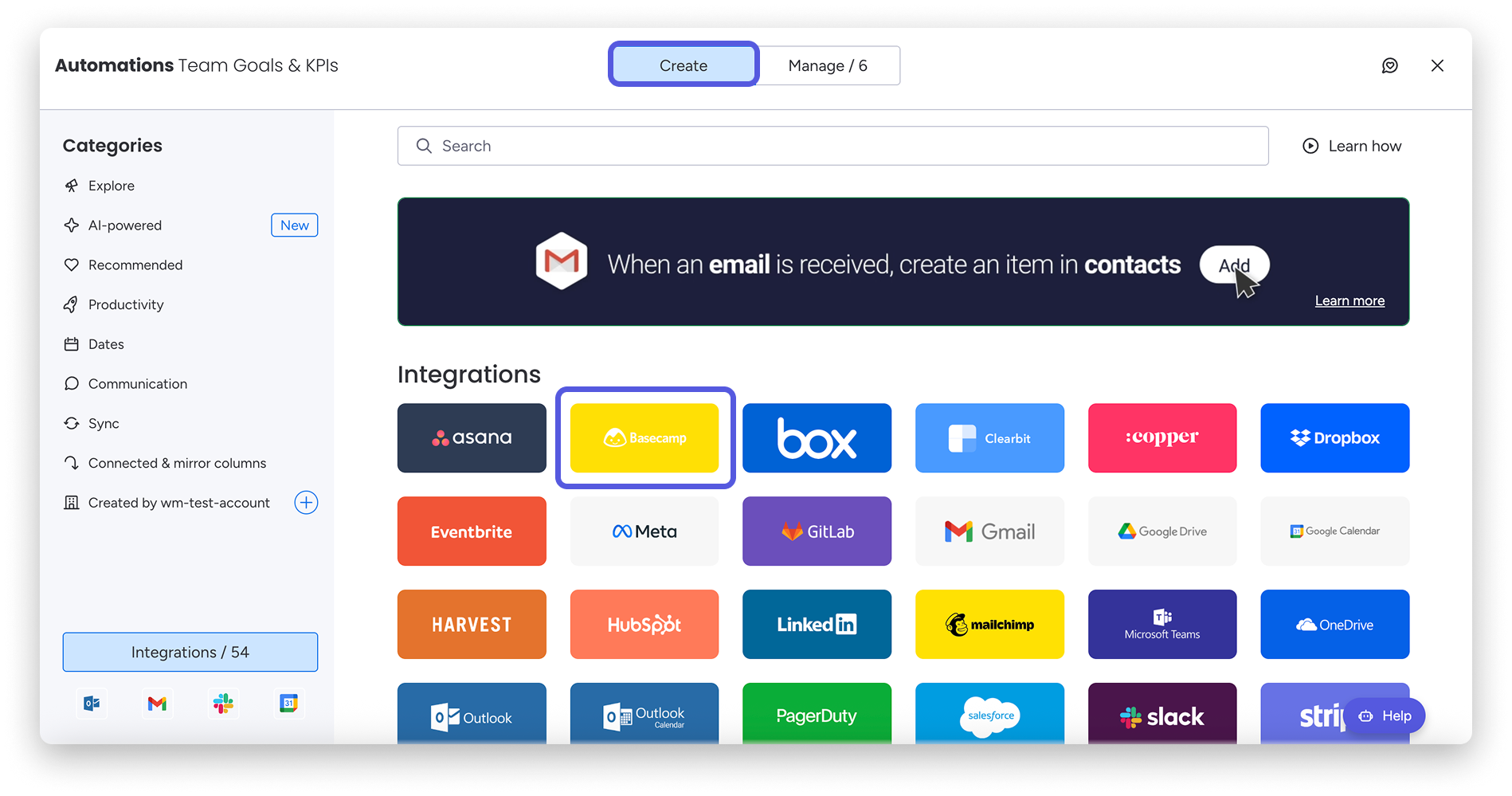This screenshot has height=796, width=1512.
Task: Focus the automations Search field
Action: tap(832, 146)
